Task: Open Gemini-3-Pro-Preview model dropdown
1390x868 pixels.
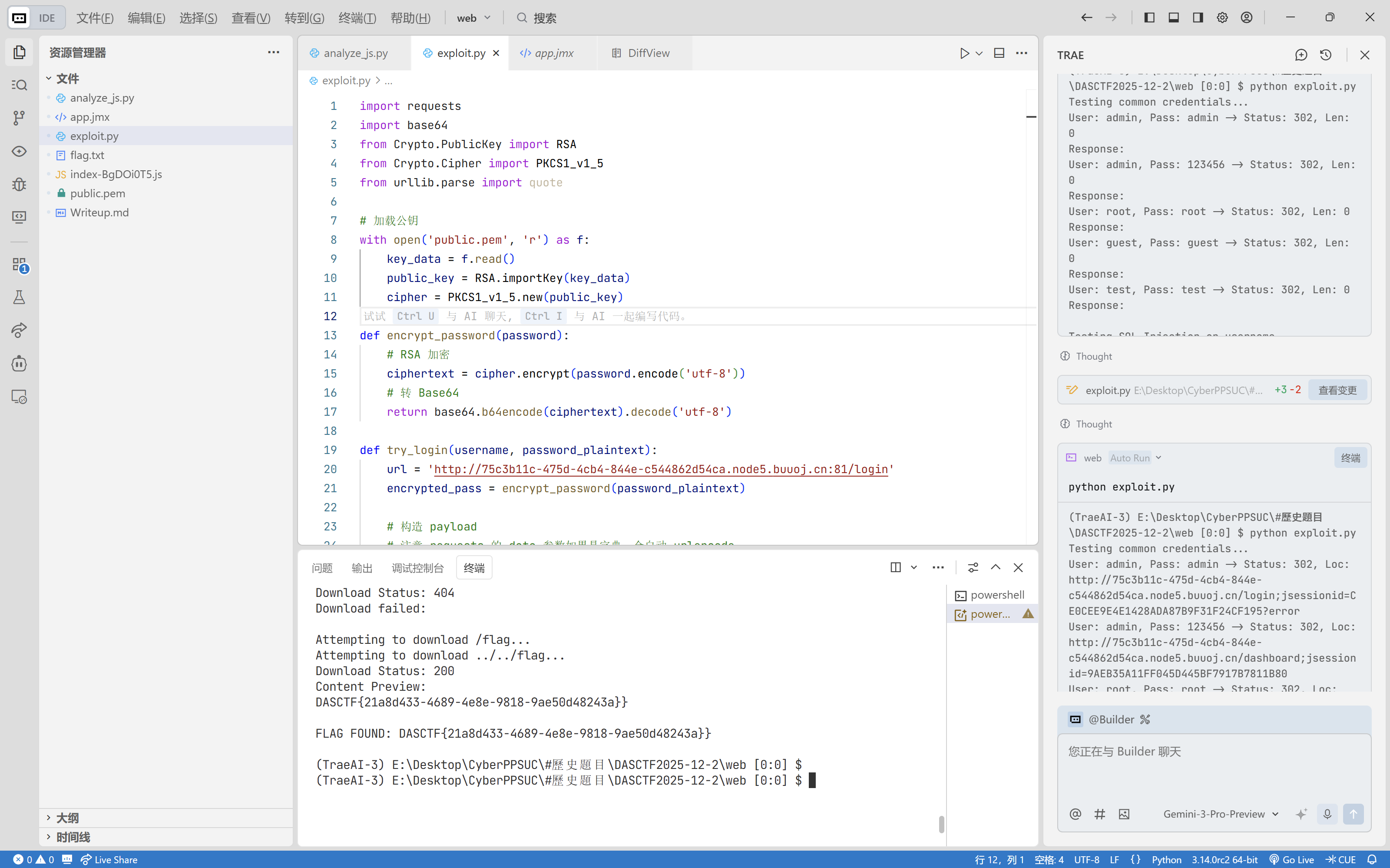Action: 1220,814
